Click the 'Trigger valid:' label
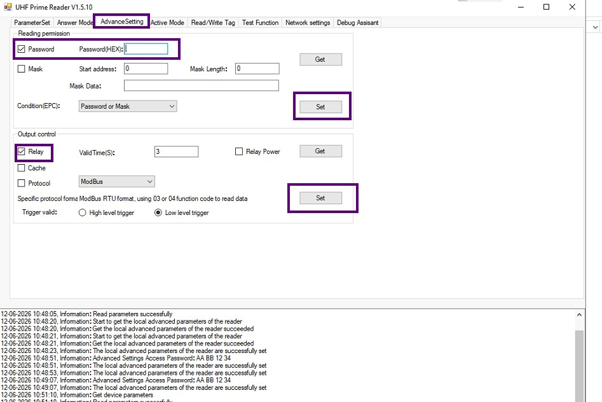The height and width of the screenshot is (402, 602). pyautogui.click(x=40, y=212)
